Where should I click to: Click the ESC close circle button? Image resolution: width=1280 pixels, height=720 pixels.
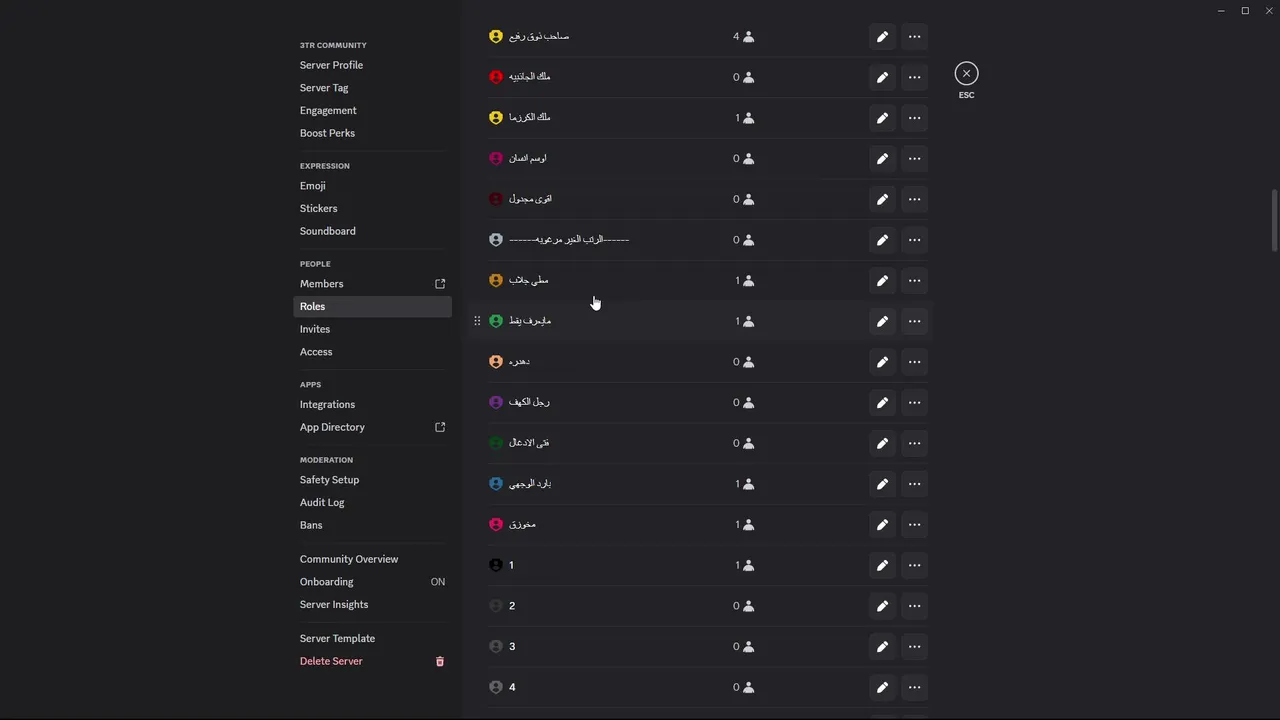[x=966, y=73]
